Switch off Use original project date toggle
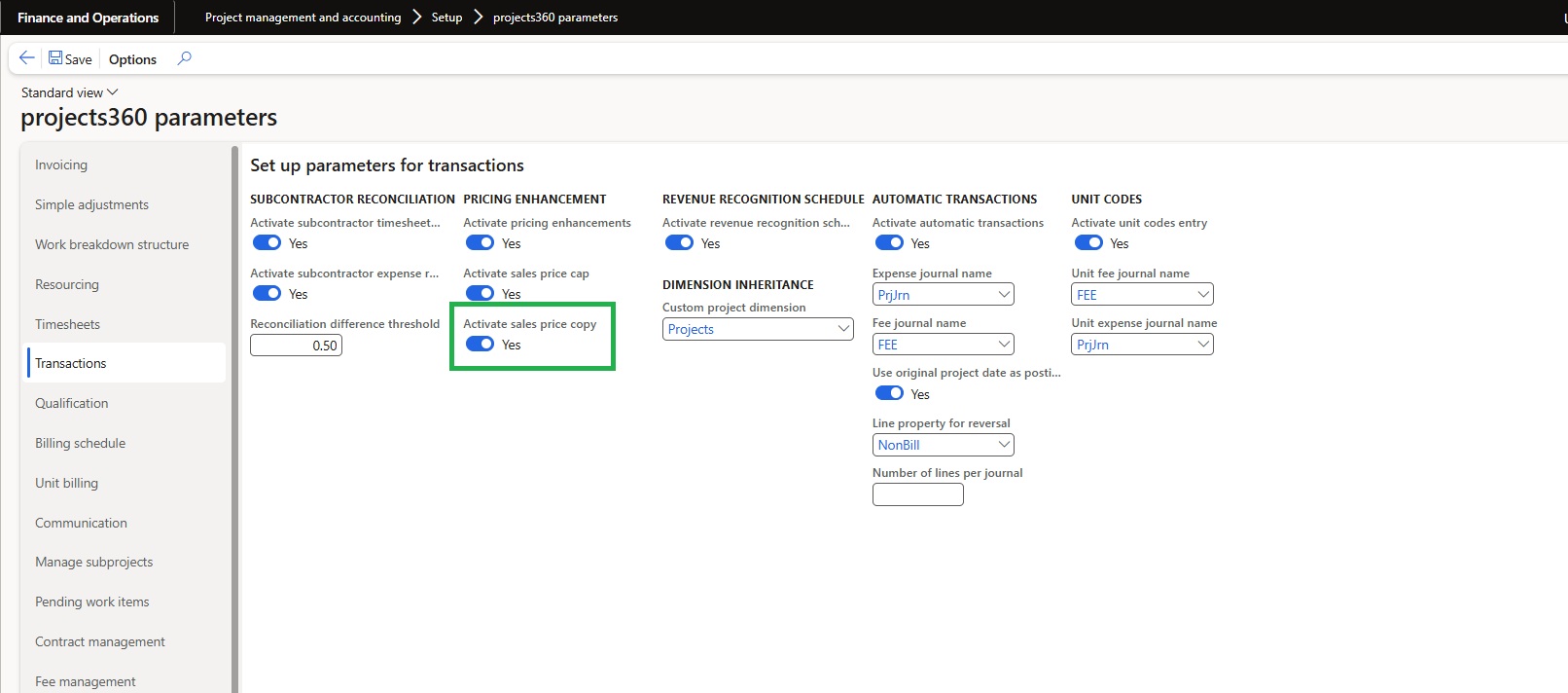The width and height of the screenshot is (1568, 693). click(889, 393)
